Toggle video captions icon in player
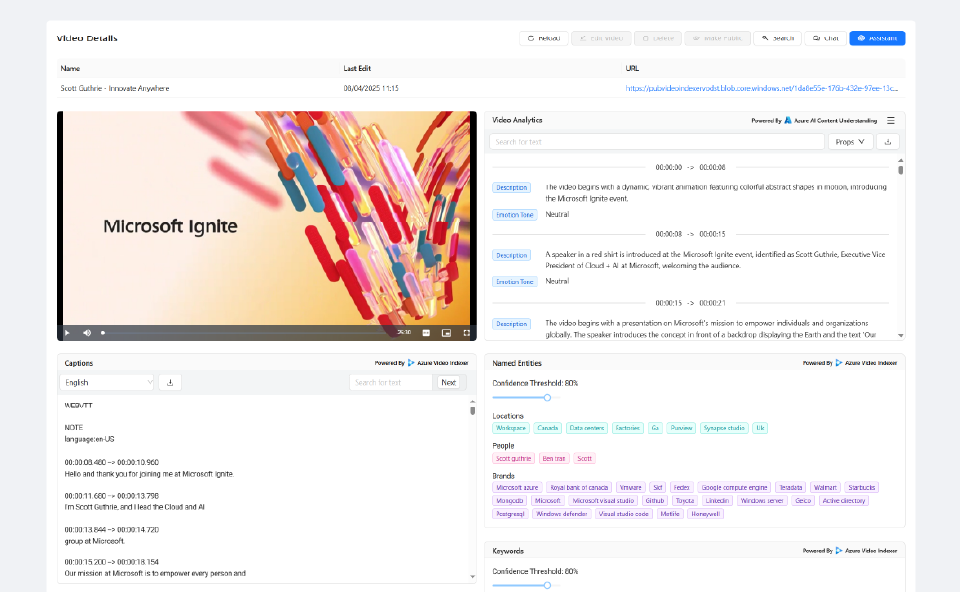Image resolution: width=961 pixels, height=592 pixels. point(427,333)
